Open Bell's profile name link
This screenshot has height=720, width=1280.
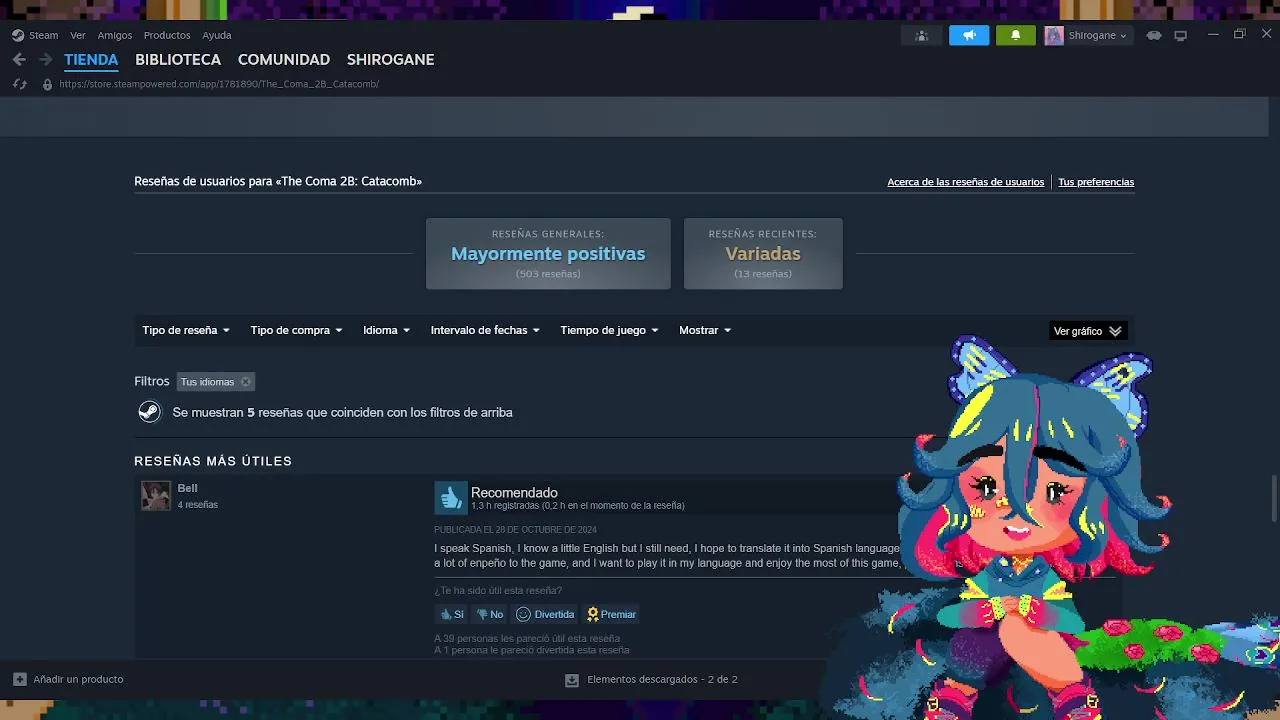point(187,488)
